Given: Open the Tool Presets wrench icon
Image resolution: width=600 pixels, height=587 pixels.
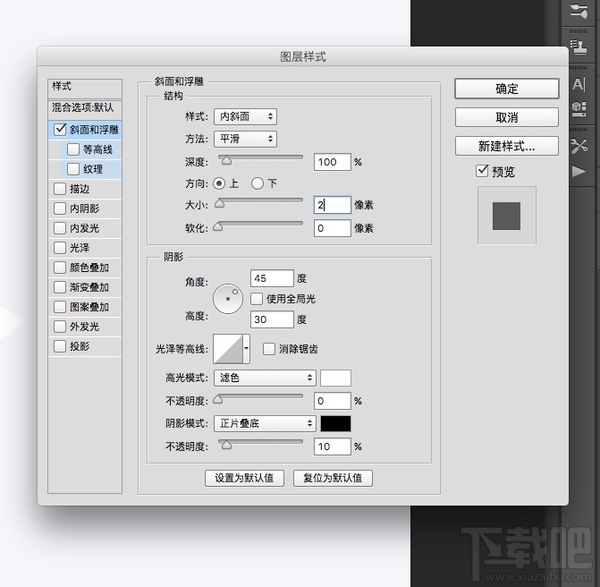Looking at the screenshot, I should (579, 146).
